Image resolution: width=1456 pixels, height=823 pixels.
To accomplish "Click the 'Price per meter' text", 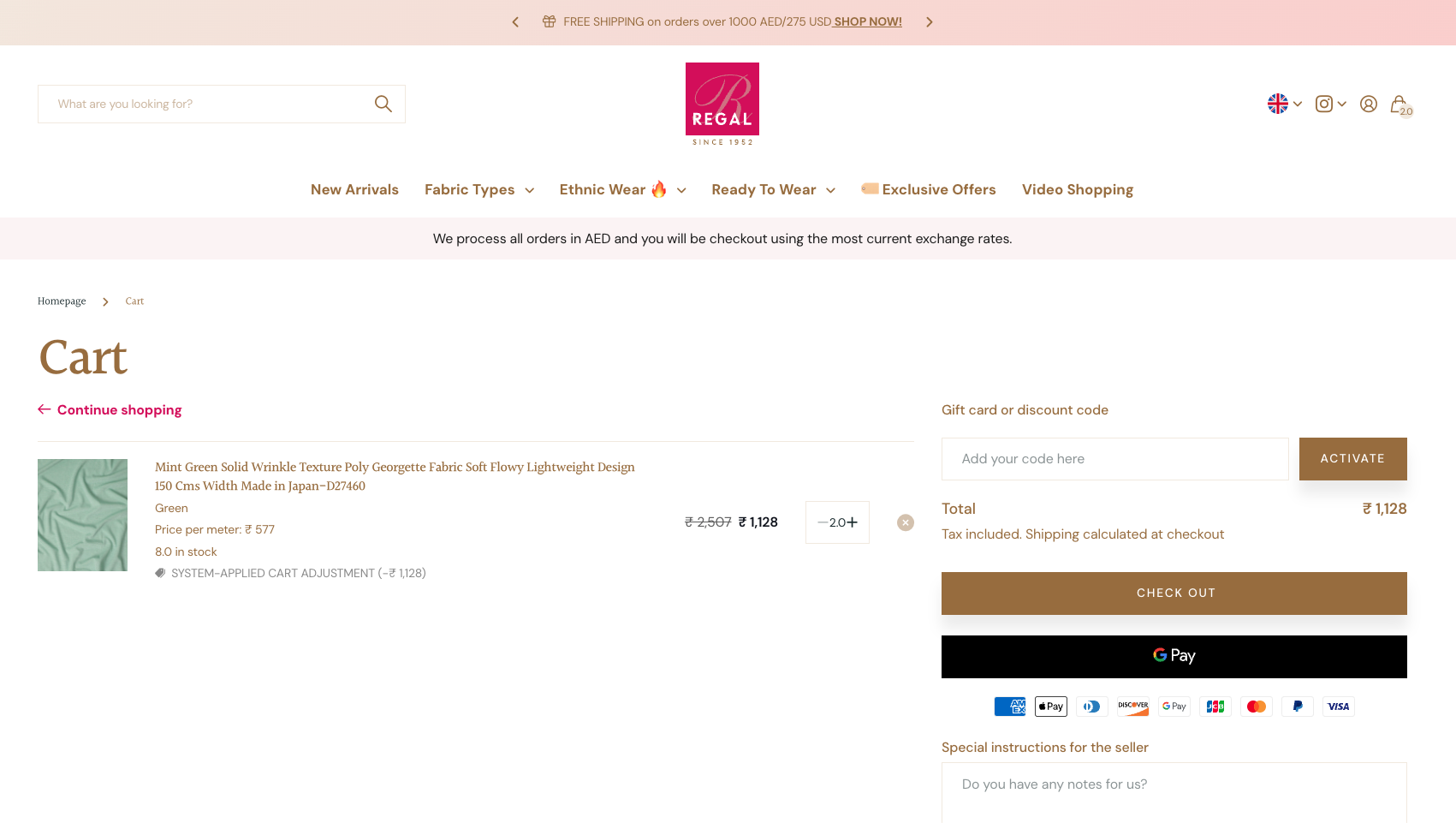I will (215, 530).
